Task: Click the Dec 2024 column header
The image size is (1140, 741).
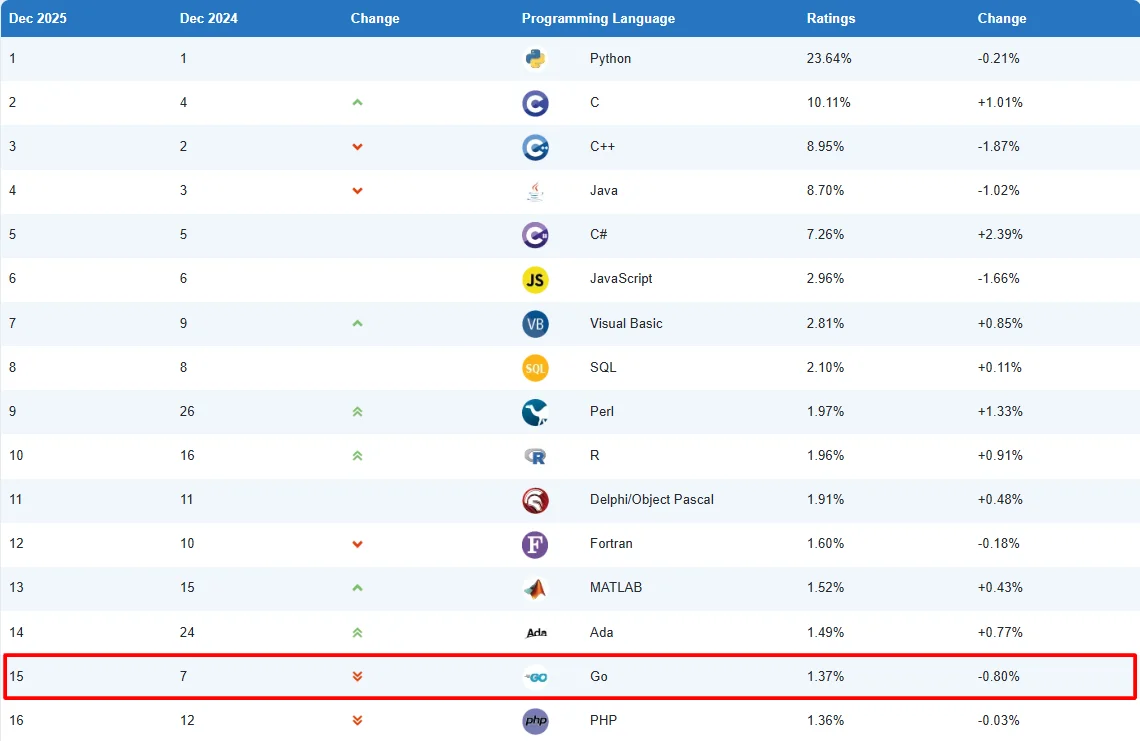Action: 209,18
